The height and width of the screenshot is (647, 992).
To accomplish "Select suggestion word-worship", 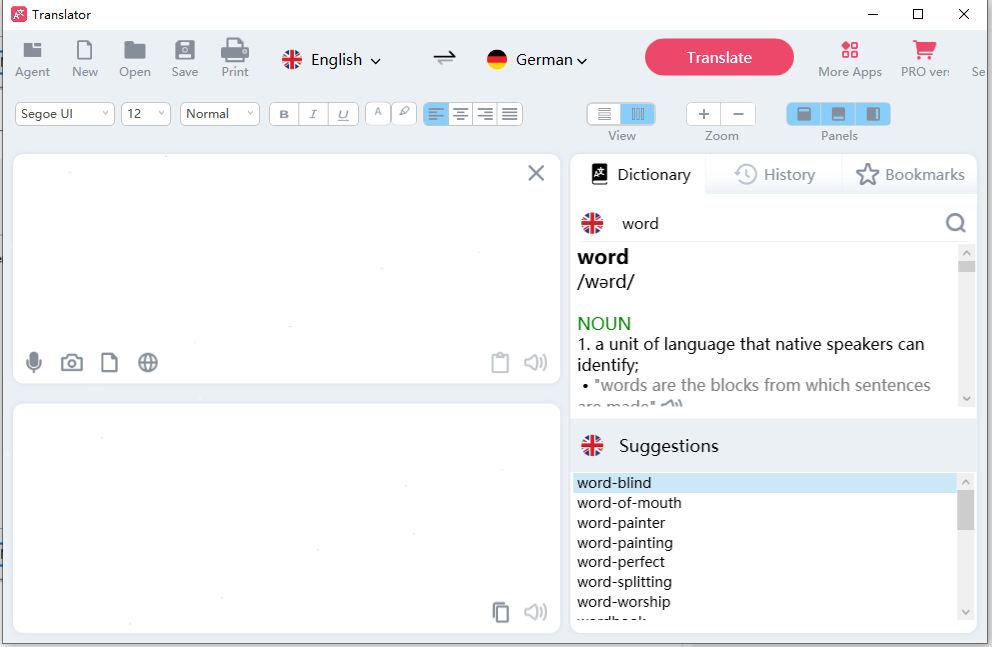I will click(764, 601).
